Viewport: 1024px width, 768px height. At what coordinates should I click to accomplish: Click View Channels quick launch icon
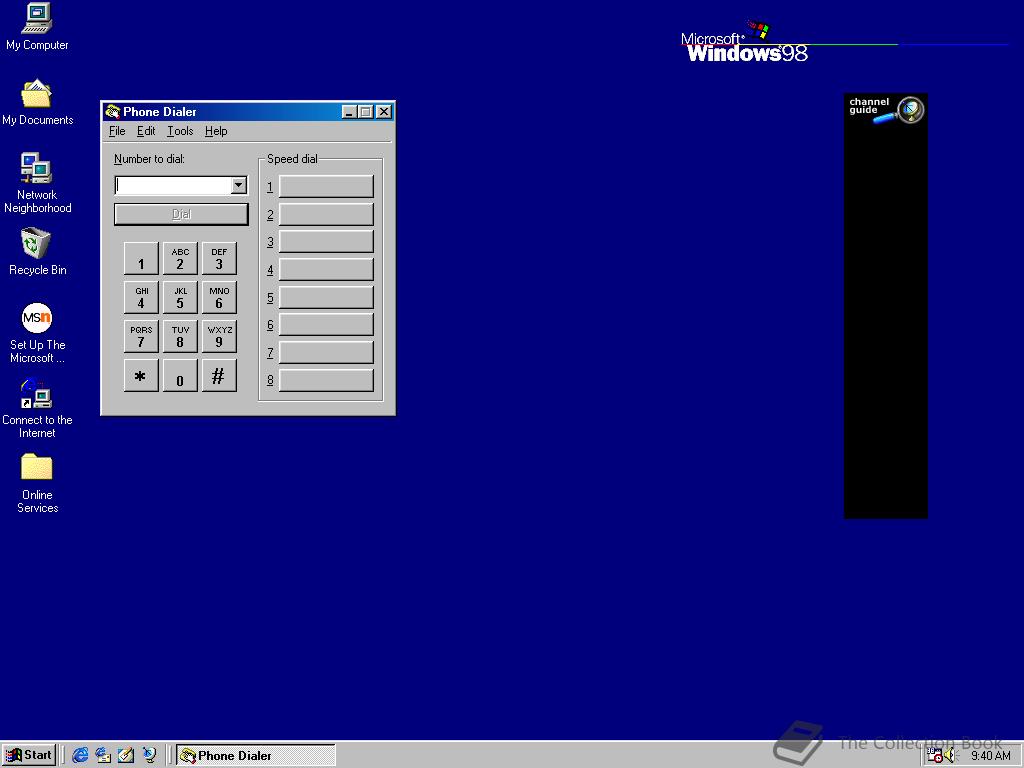tap(150, 755)
